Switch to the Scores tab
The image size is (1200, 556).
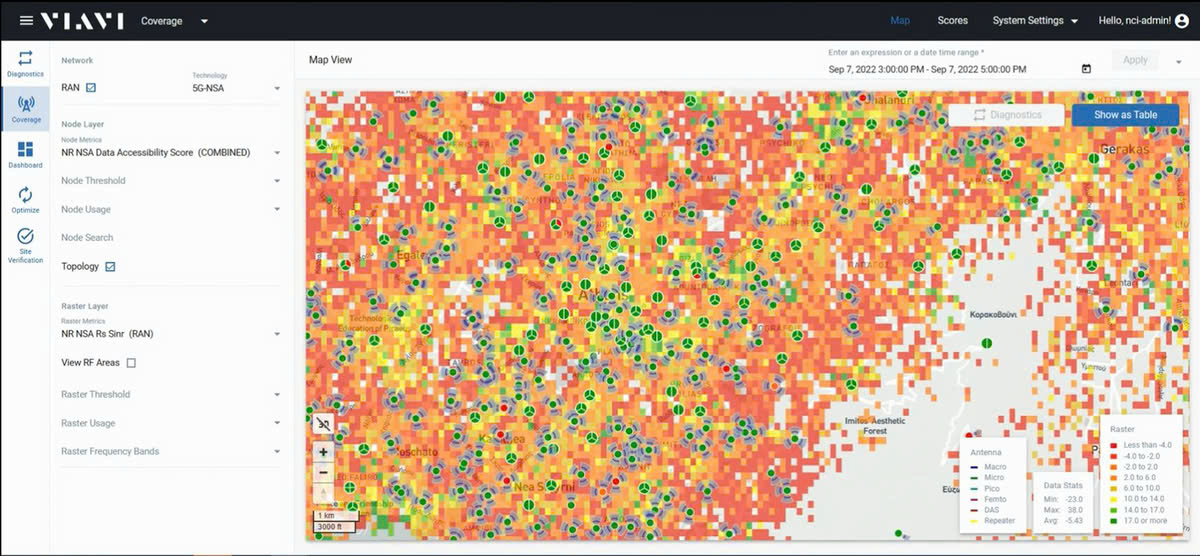tap(952, 21)
